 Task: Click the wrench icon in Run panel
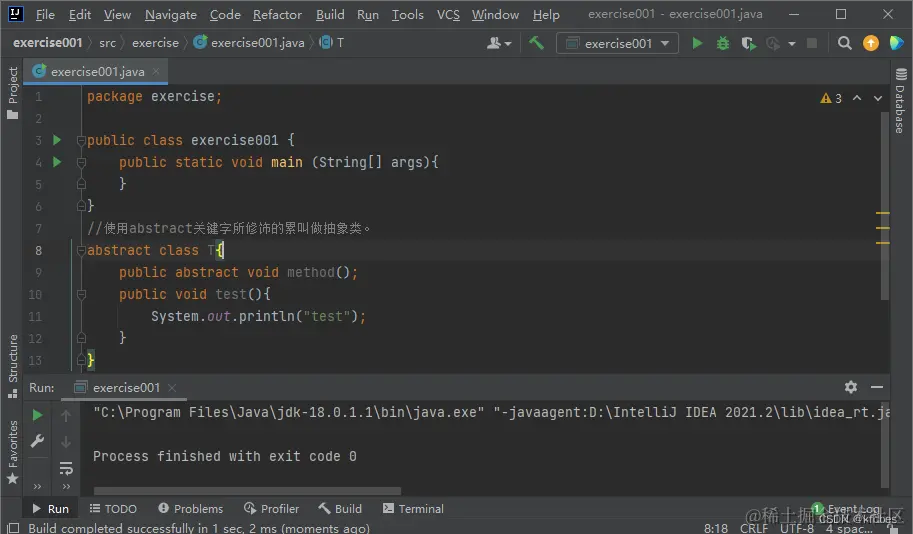pos(37,441)
